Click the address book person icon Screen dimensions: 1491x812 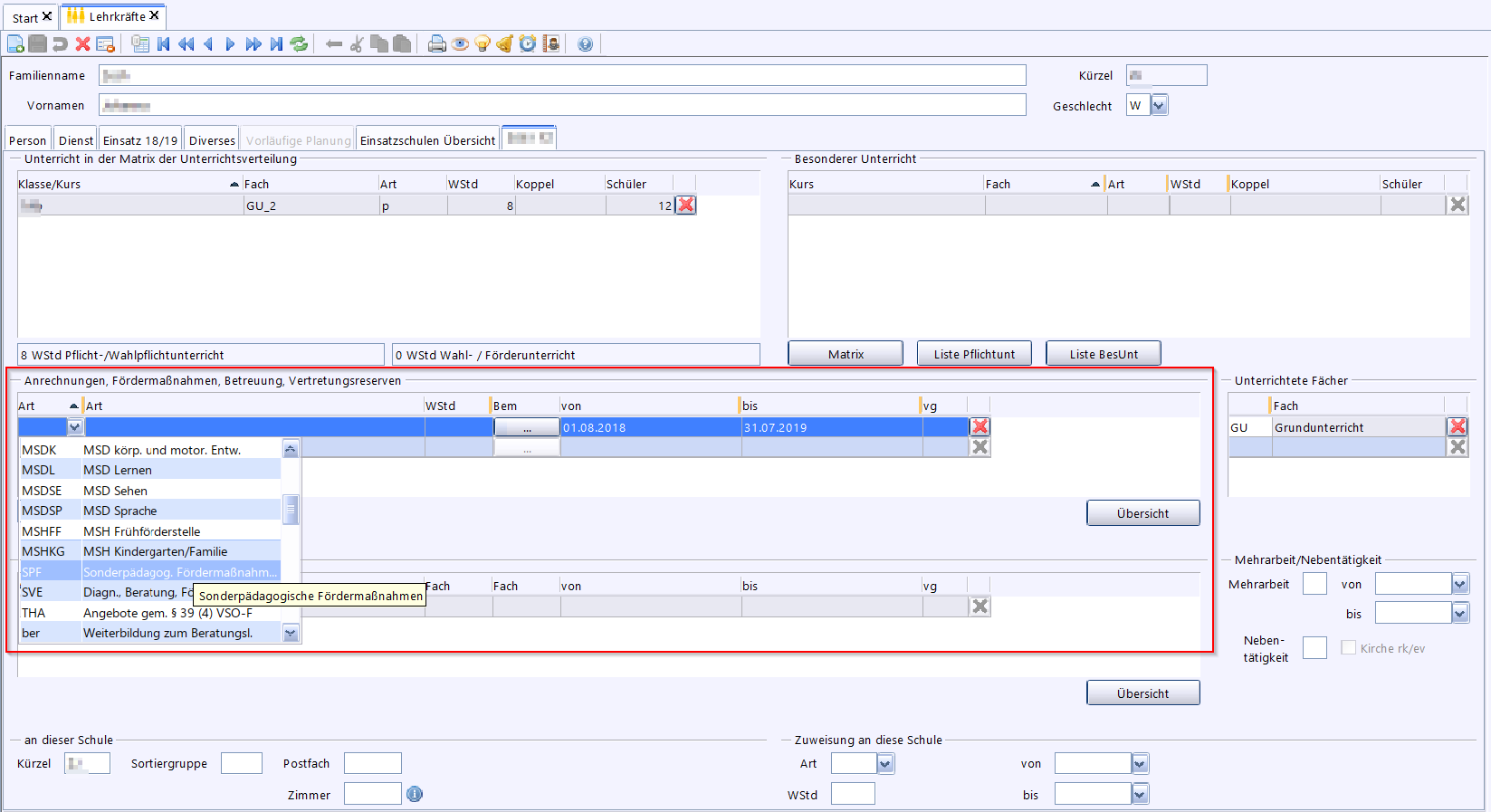pyautogui.click(x=550, y=43)
